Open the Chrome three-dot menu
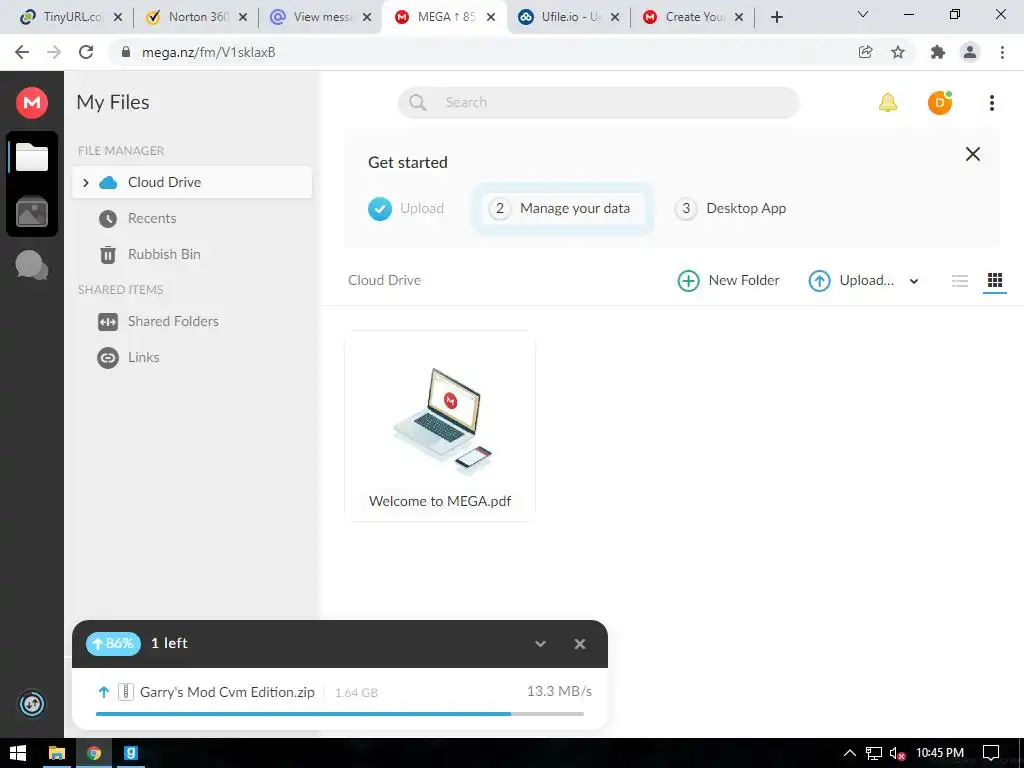Screen dimensions: 1024x768 pyautogui.click(x=1002, y=52)
